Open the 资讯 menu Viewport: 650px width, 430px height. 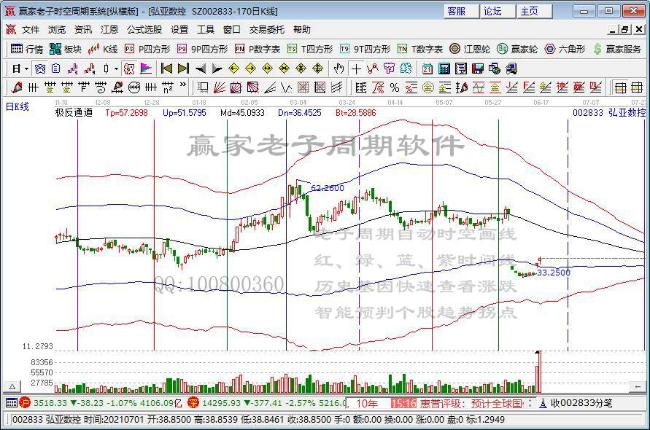click(83, 29)
